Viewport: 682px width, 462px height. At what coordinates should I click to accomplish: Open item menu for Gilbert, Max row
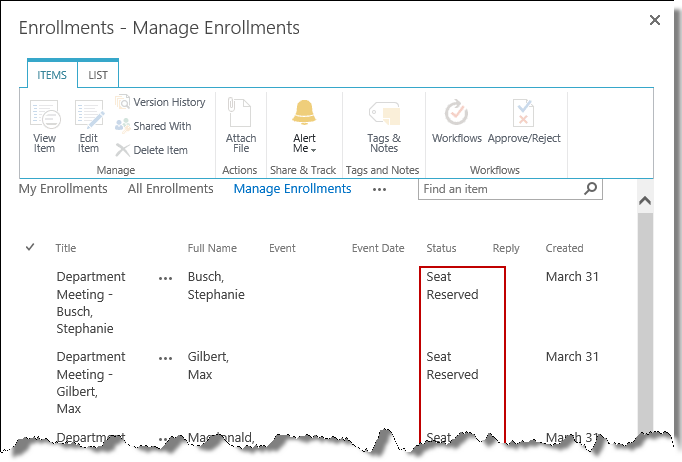[165, 358]
